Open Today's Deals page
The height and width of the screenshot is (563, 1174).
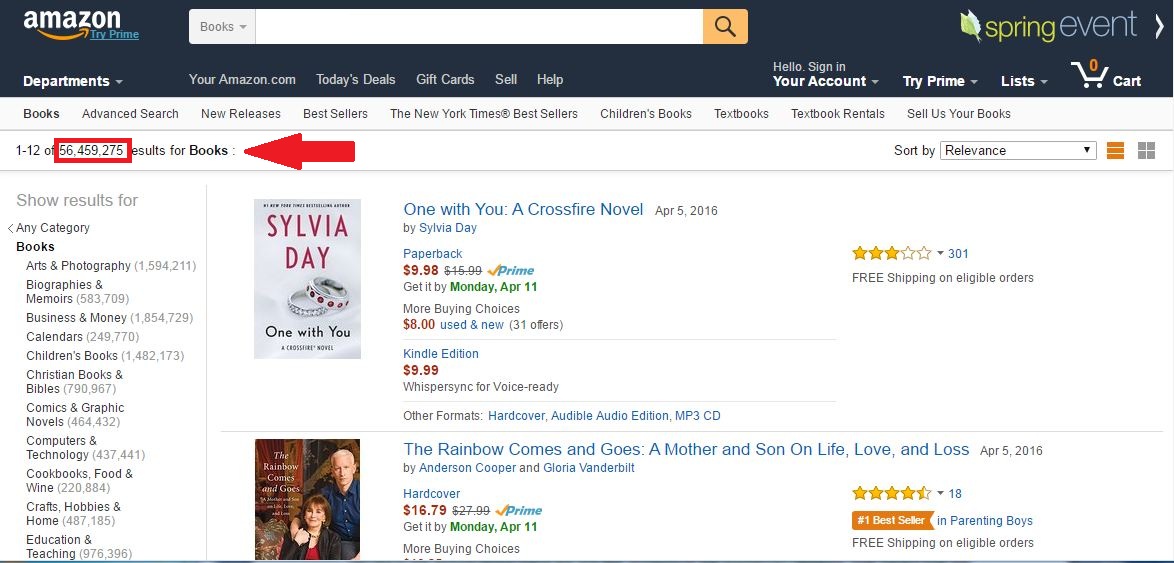pos(355,80)
